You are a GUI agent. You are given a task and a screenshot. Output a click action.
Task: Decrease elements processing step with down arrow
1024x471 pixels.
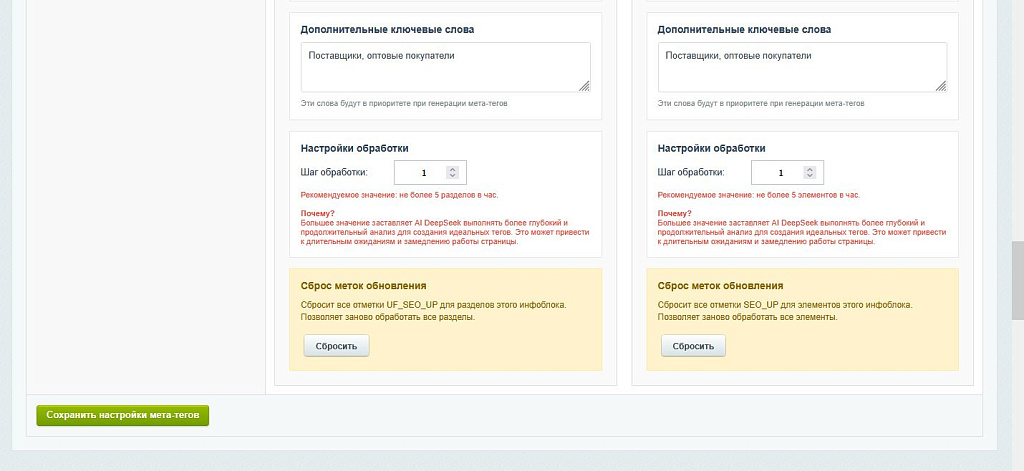[809, 176]
